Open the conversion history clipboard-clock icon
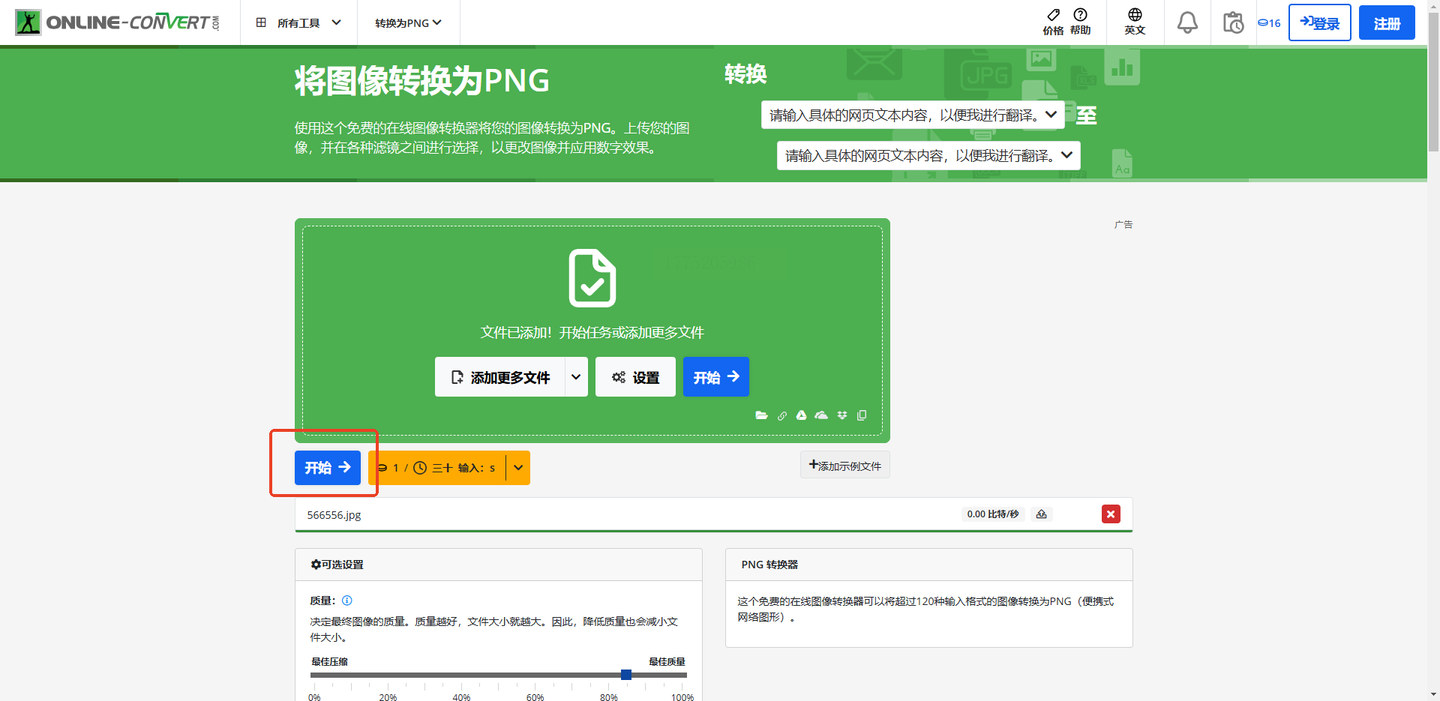The height and width of the screenshot is (701, 1440). coord(1233,22)
